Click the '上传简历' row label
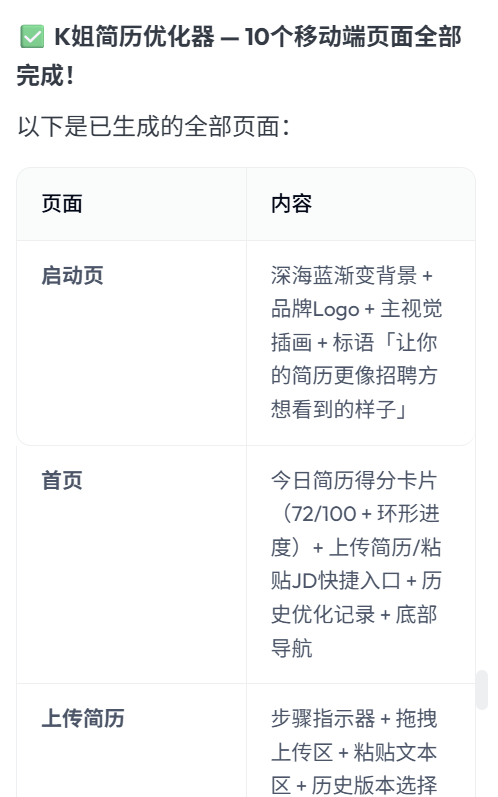Image resolution: width=498 pixels, height=797 pixels. coord(83,718)
